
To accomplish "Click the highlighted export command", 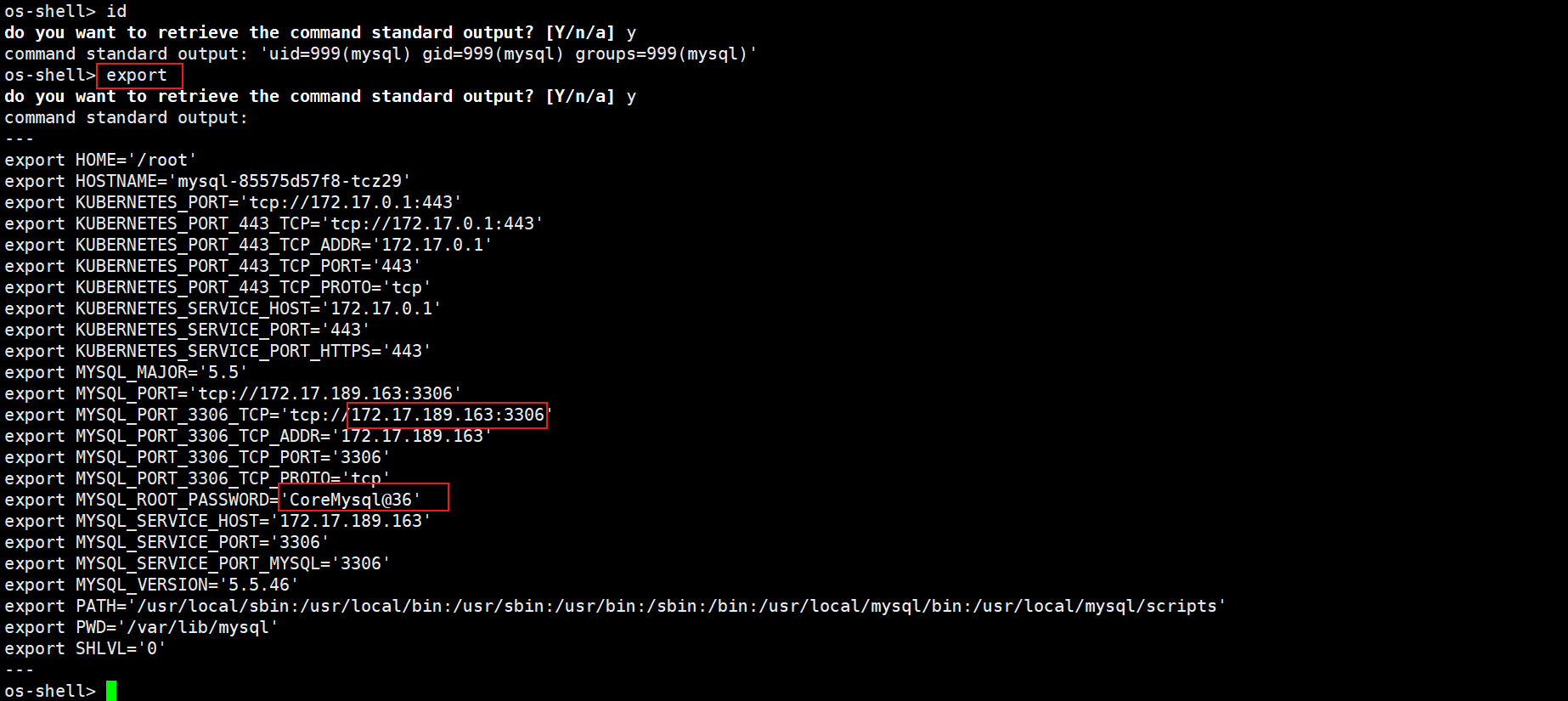I will [137, 75].
